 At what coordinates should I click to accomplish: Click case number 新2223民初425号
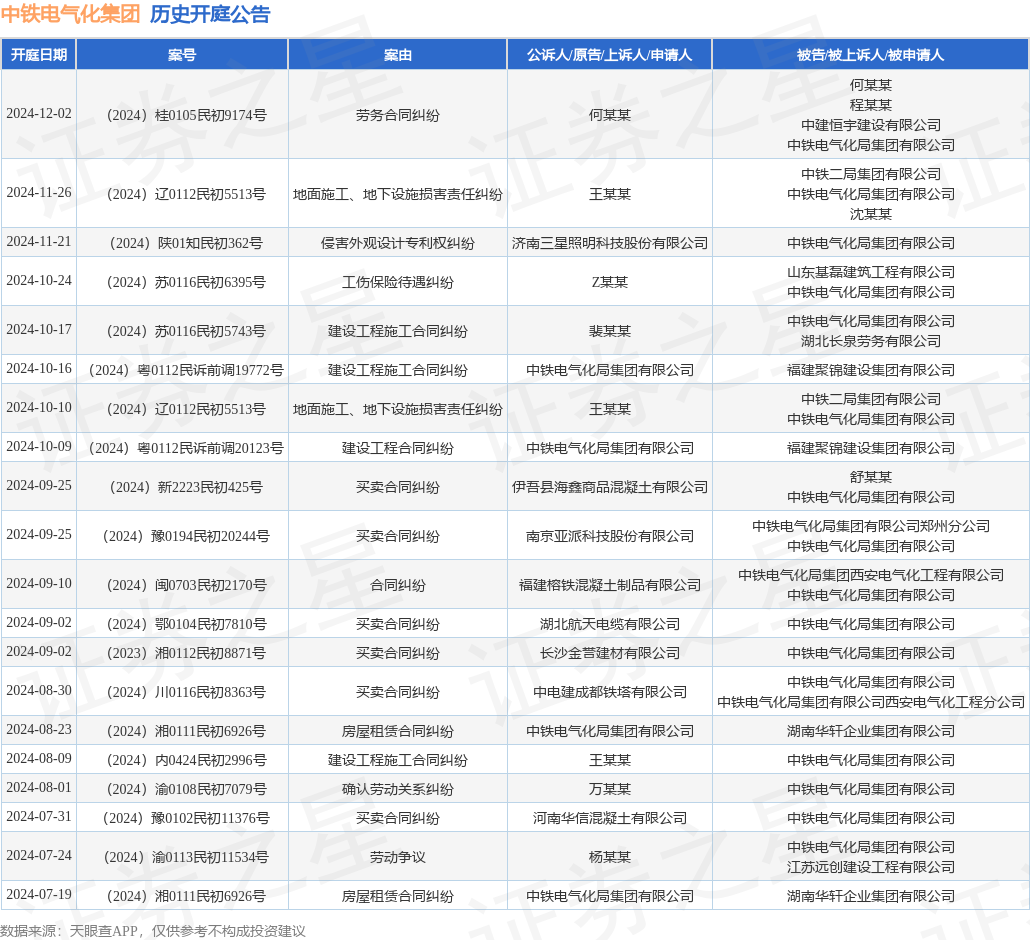coord(186,487)
